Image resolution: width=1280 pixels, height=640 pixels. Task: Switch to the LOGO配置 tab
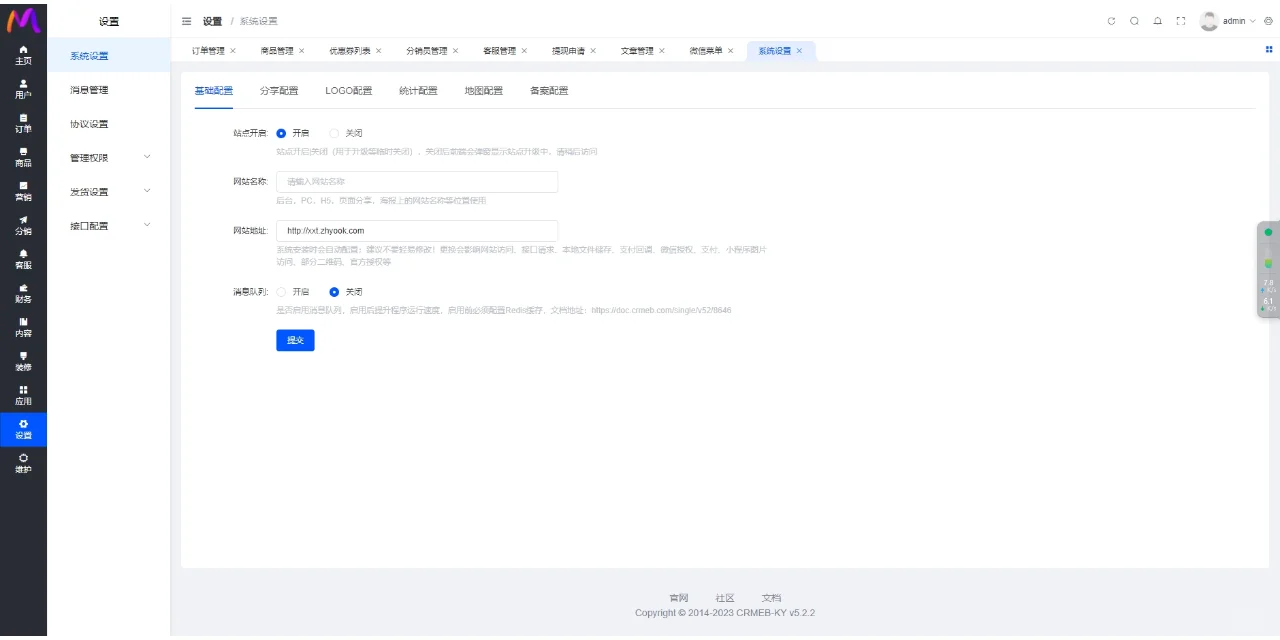(348, 91)
